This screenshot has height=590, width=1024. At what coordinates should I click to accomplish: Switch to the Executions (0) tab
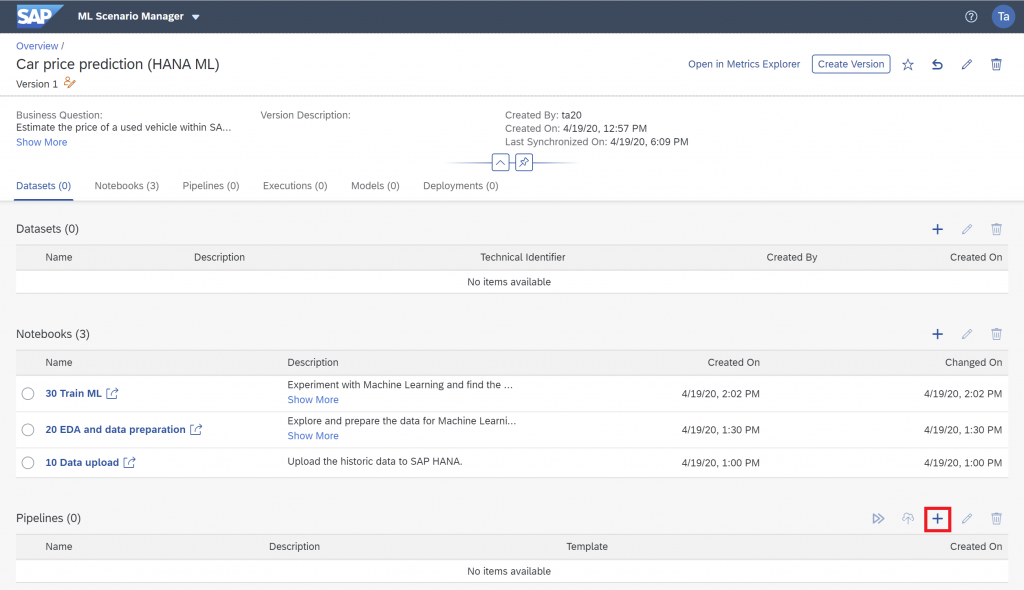click(295, 186)
